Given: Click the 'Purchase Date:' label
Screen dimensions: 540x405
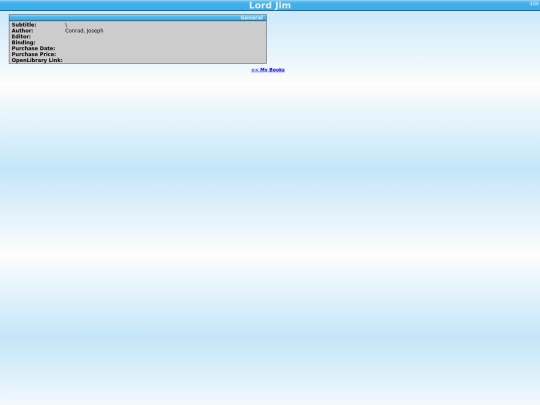Looking at the screenshot, I should click(33, 48).
